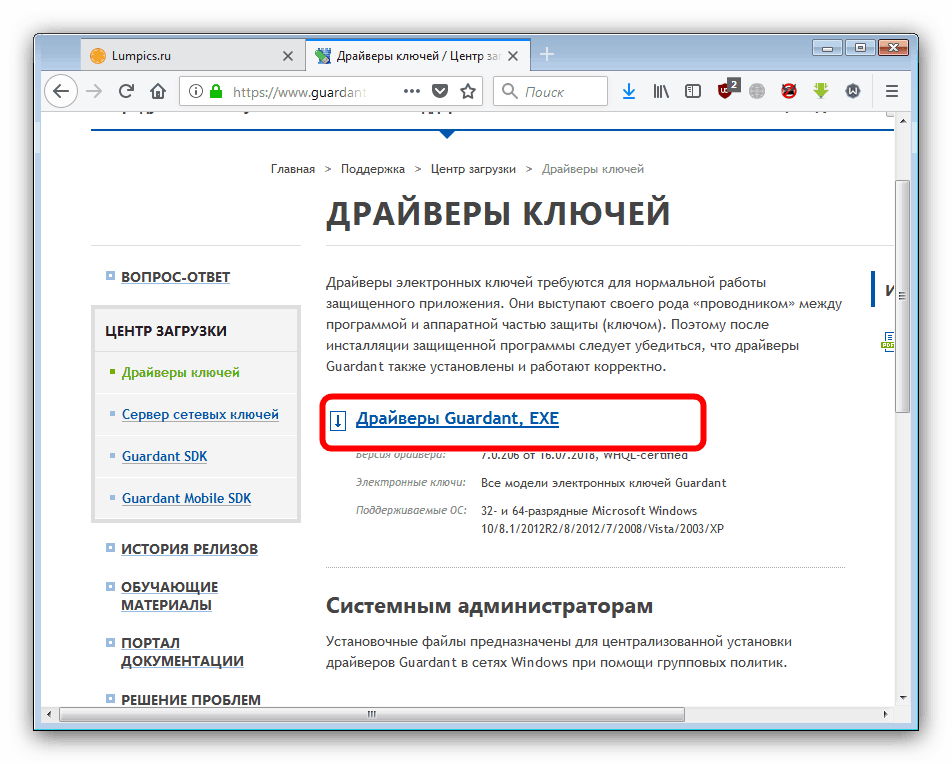Download the Драйверы Guardant, EXE link

click(x=457, y=419)
